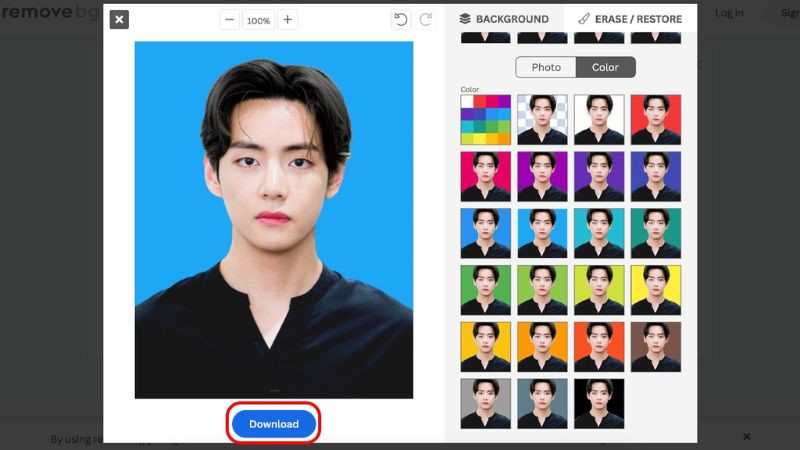Click the Download button

tap(274, 424)
